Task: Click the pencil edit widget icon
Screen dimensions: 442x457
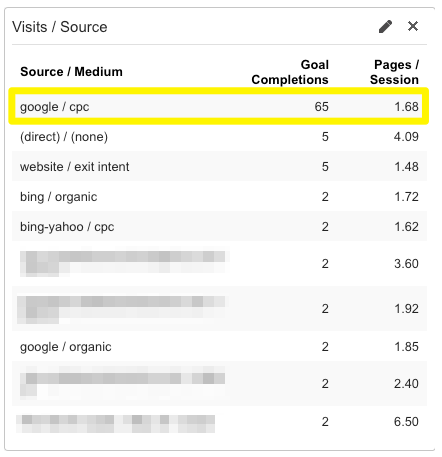Action: 385,27
